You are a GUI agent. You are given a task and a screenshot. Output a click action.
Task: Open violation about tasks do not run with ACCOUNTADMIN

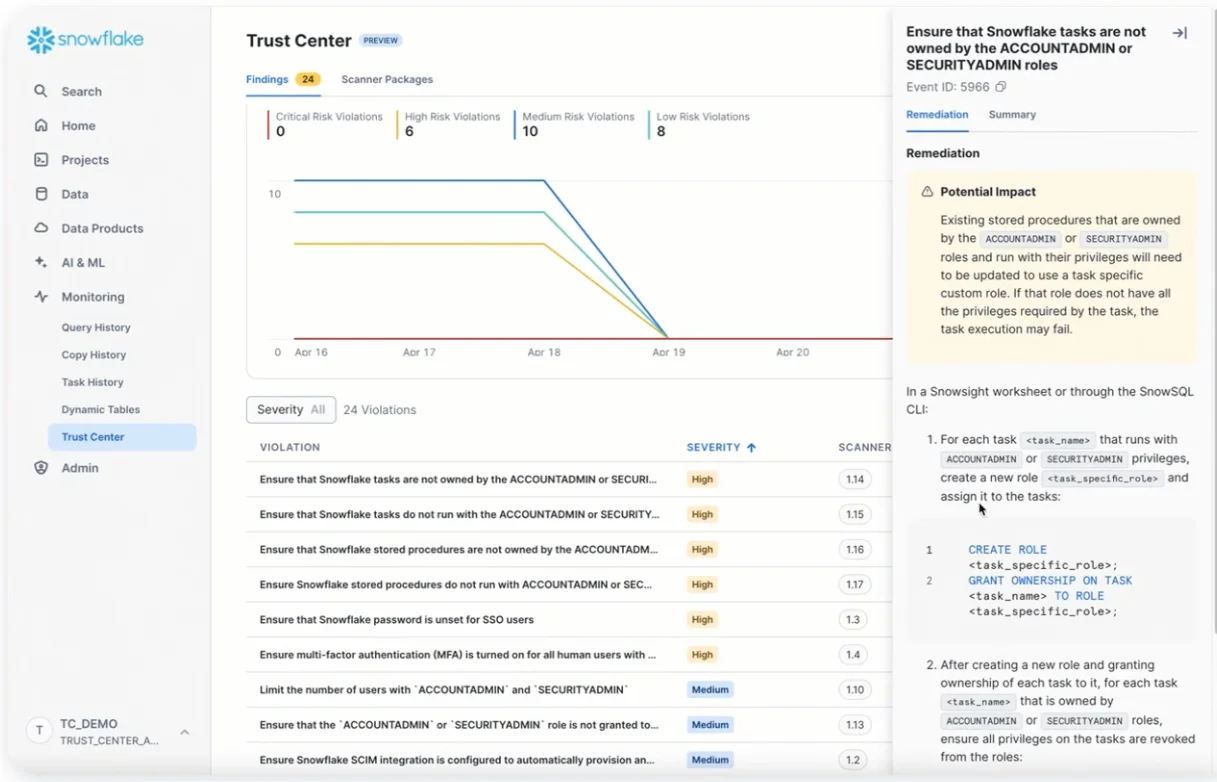pyautogui.click(x=569, y=514)
